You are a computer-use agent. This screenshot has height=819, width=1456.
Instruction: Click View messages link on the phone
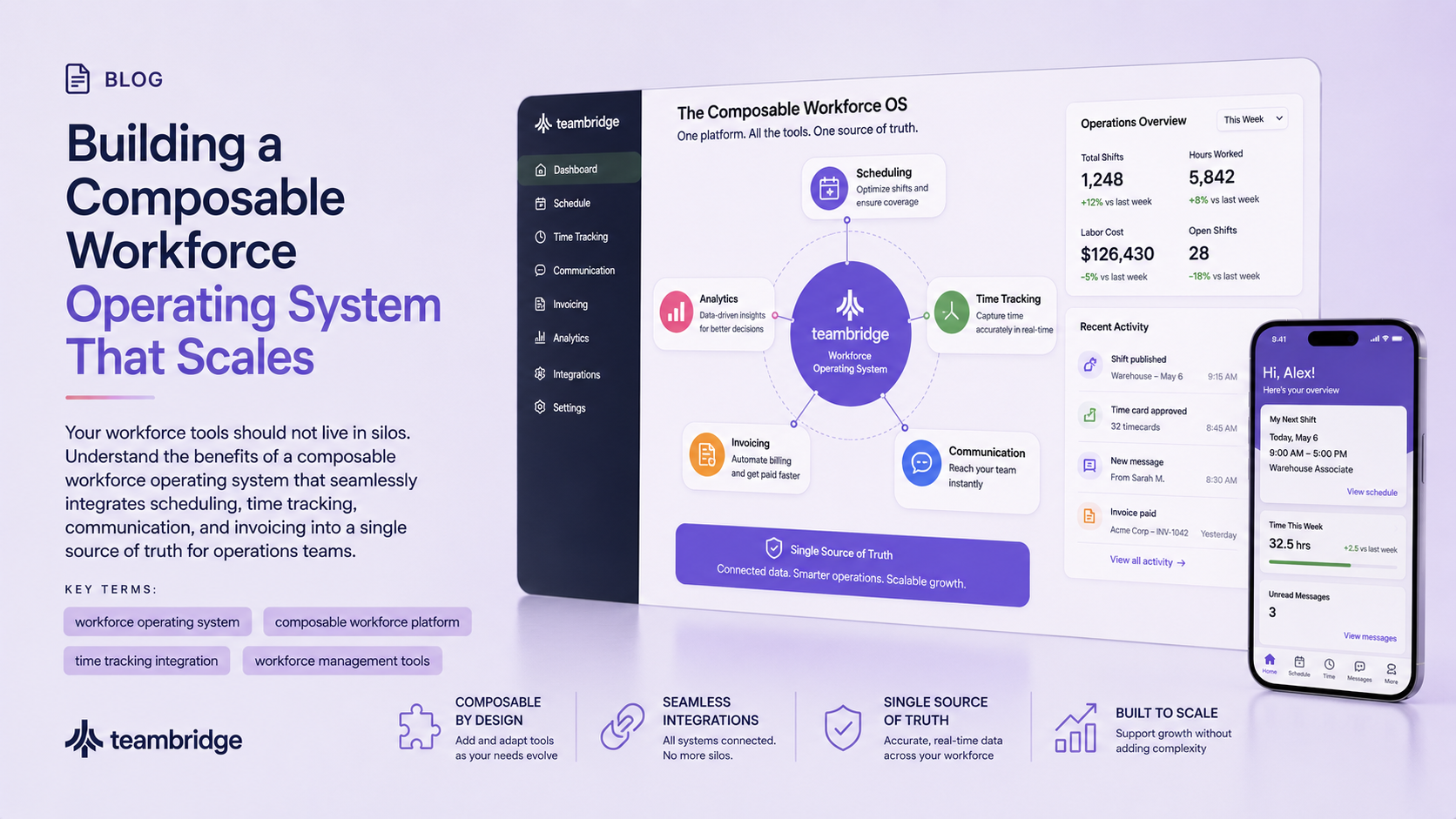pyautogui.click(x=1370, y=636)
